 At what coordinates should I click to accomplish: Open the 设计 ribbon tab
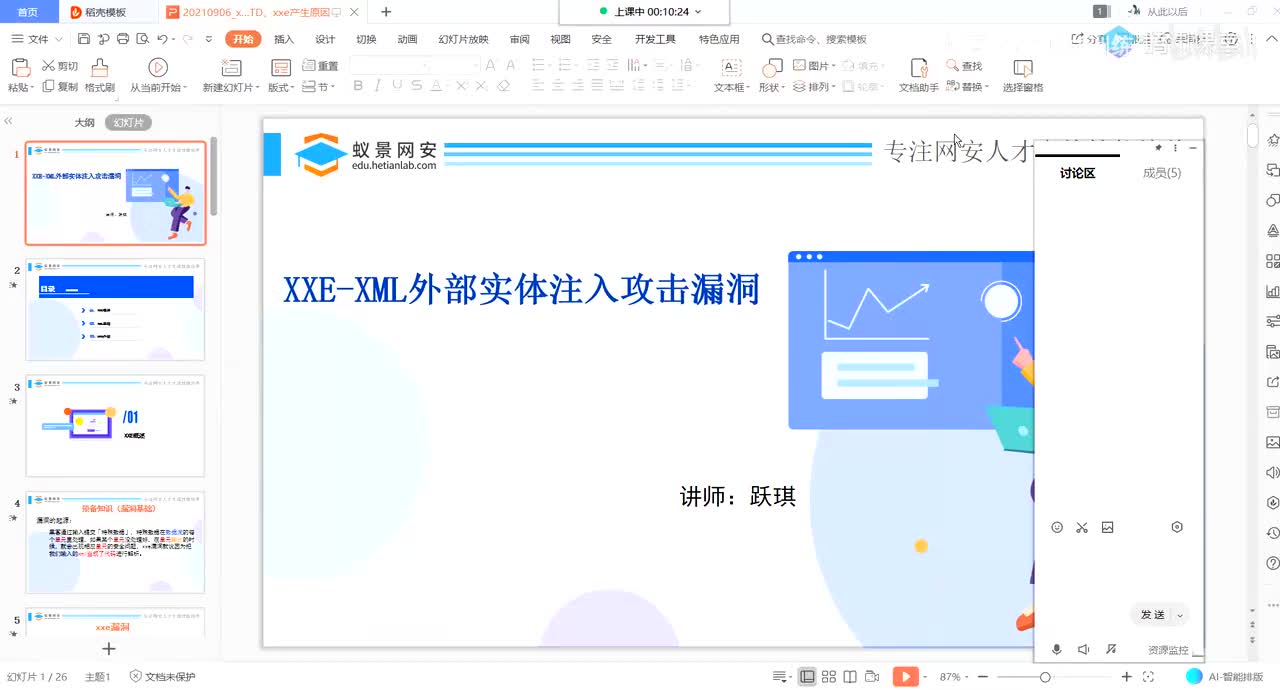pyautogui.click(x=325, y=39)
